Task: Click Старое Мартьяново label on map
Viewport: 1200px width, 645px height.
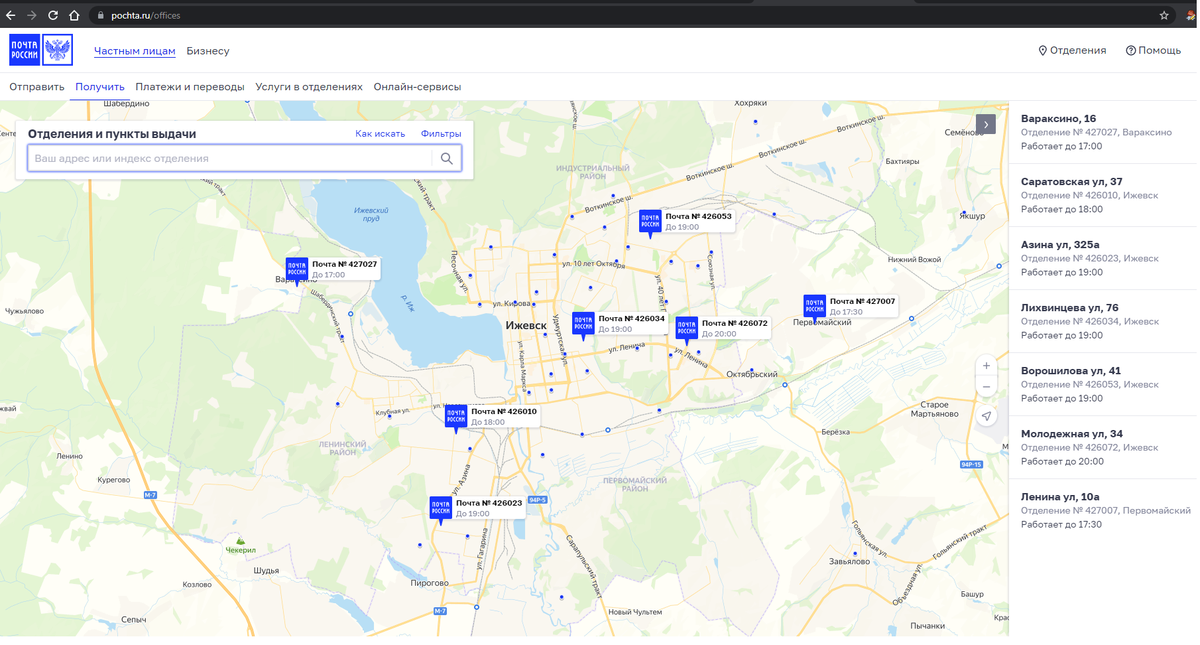Action: click(x=934, y=409)
